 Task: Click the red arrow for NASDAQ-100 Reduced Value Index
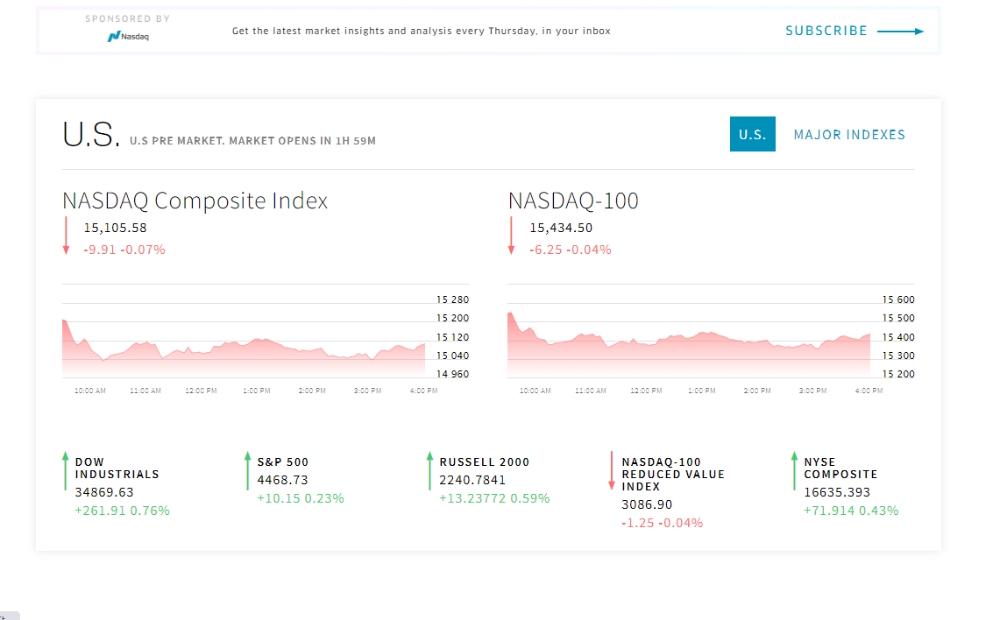612,471
